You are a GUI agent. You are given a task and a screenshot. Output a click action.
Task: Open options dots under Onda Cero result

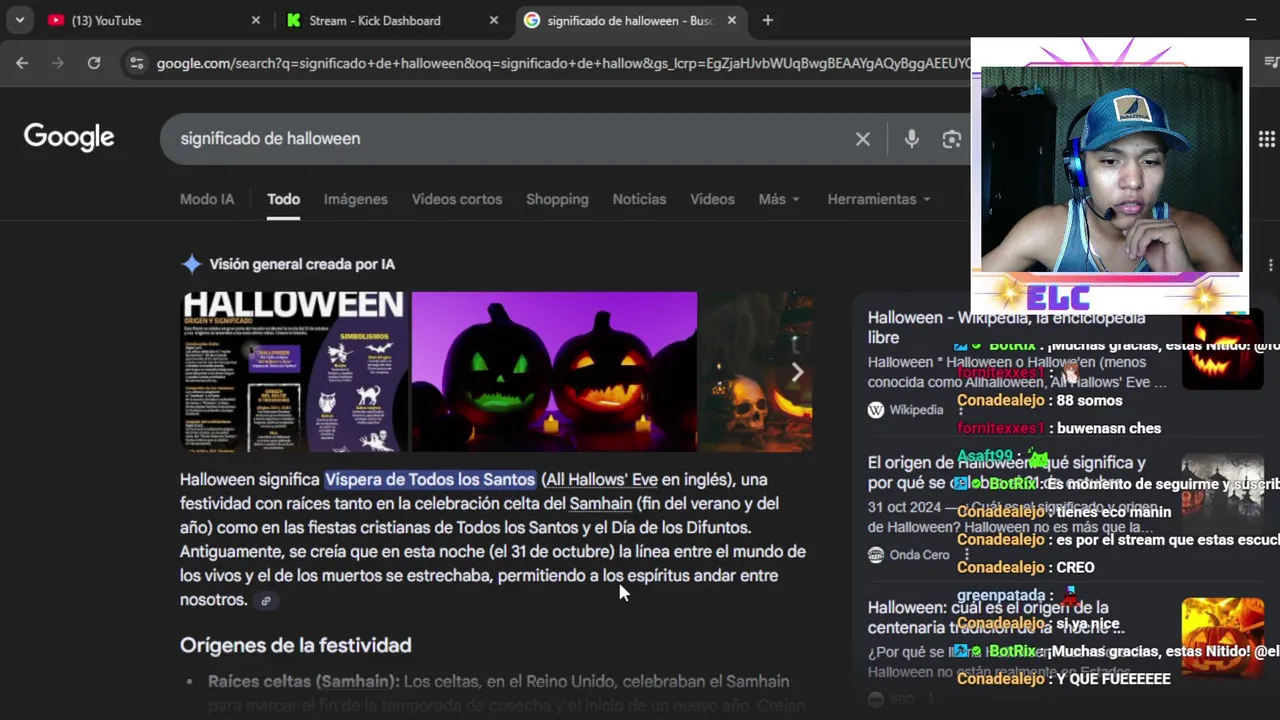pos(966,555)
